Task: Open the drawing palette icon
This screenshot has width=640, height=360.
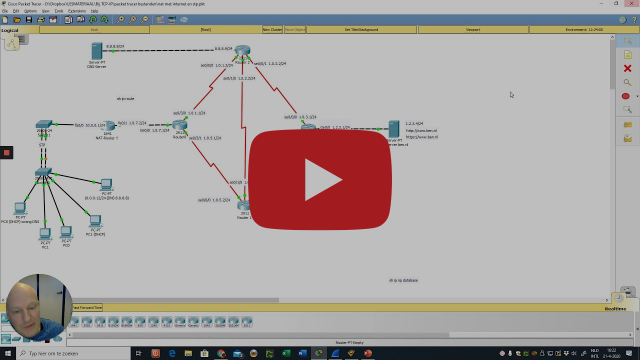Action: click(x=160, y=20)
